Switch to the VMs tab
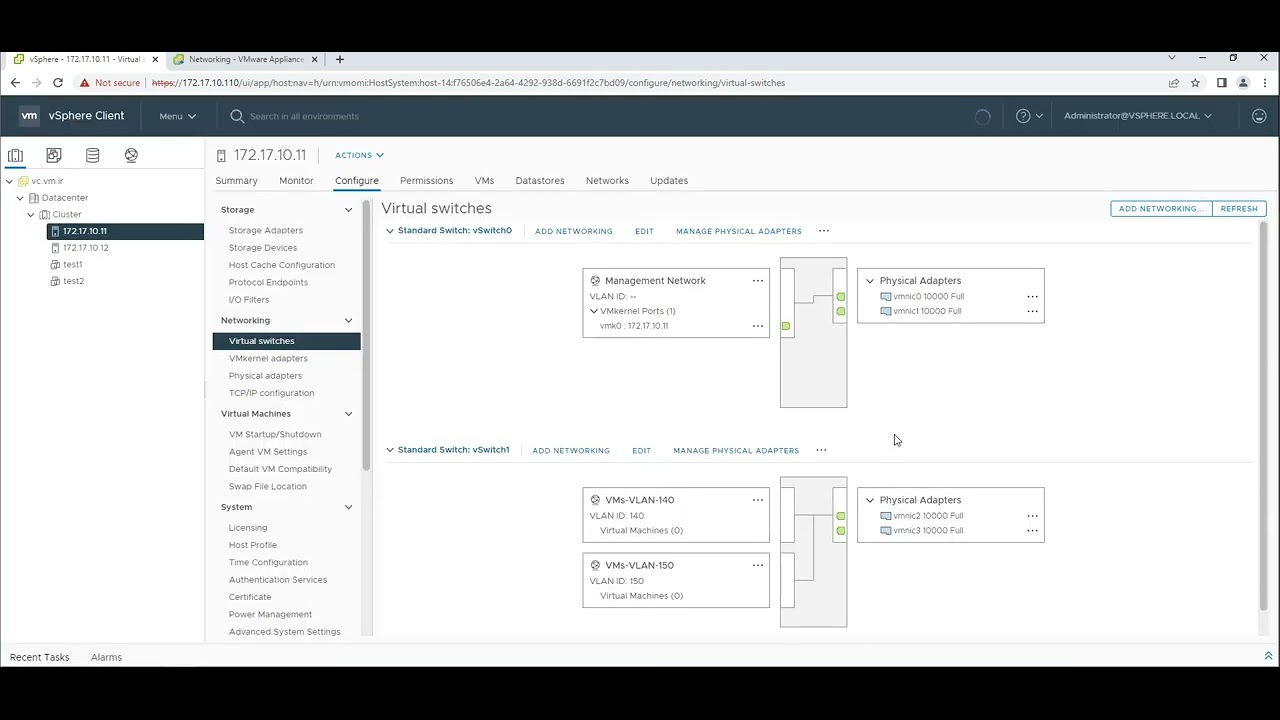The height and width of the screenshot is (720, 1280). point(484,181)
